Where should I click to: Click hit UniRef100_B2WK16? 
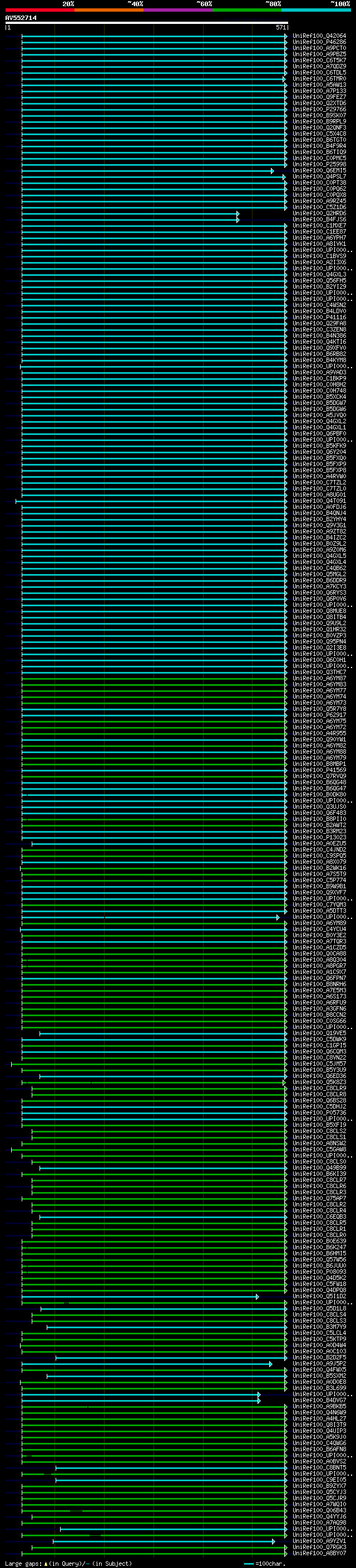pyautogui.click(x=319, y=868)
